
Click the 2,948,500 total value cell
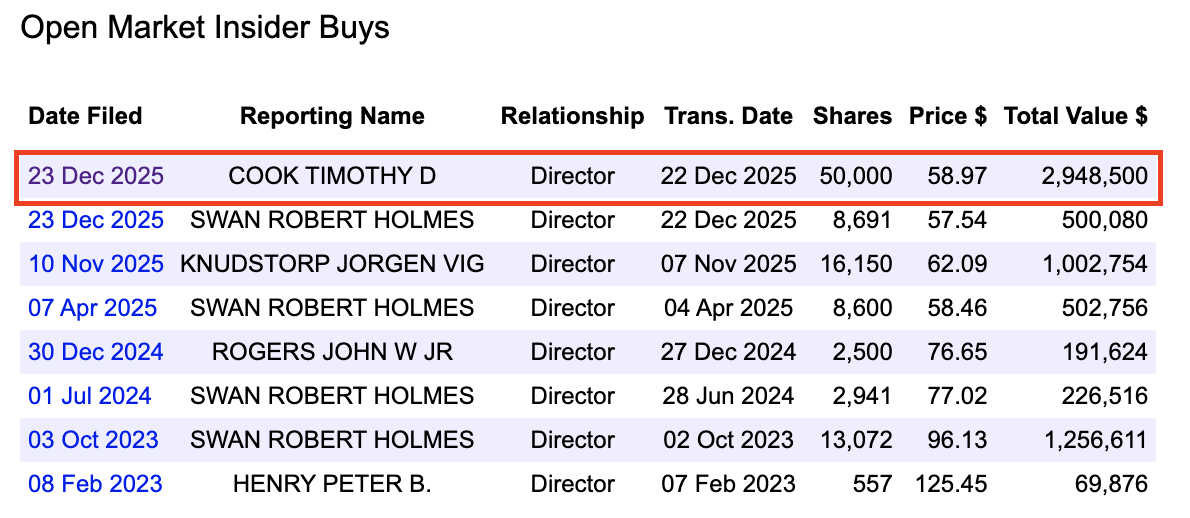coord(1095,177)
